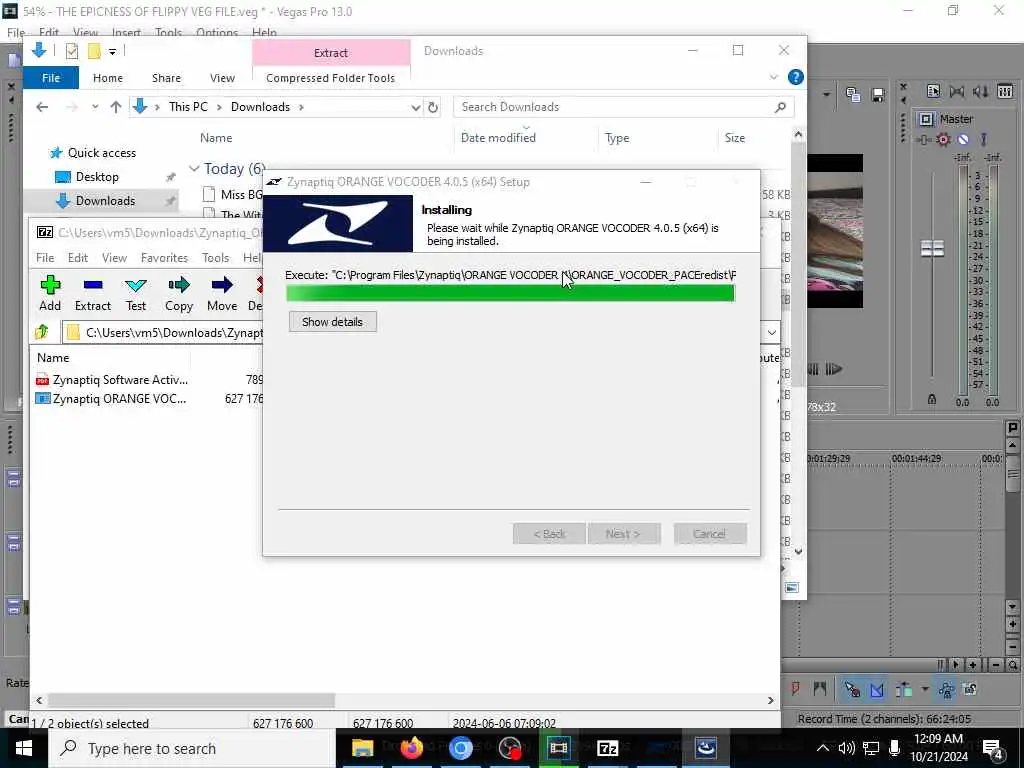This screenshot has width=1024, height=768.
Task: Click Vegas insert region flags icon
Action: click(820, 688)
